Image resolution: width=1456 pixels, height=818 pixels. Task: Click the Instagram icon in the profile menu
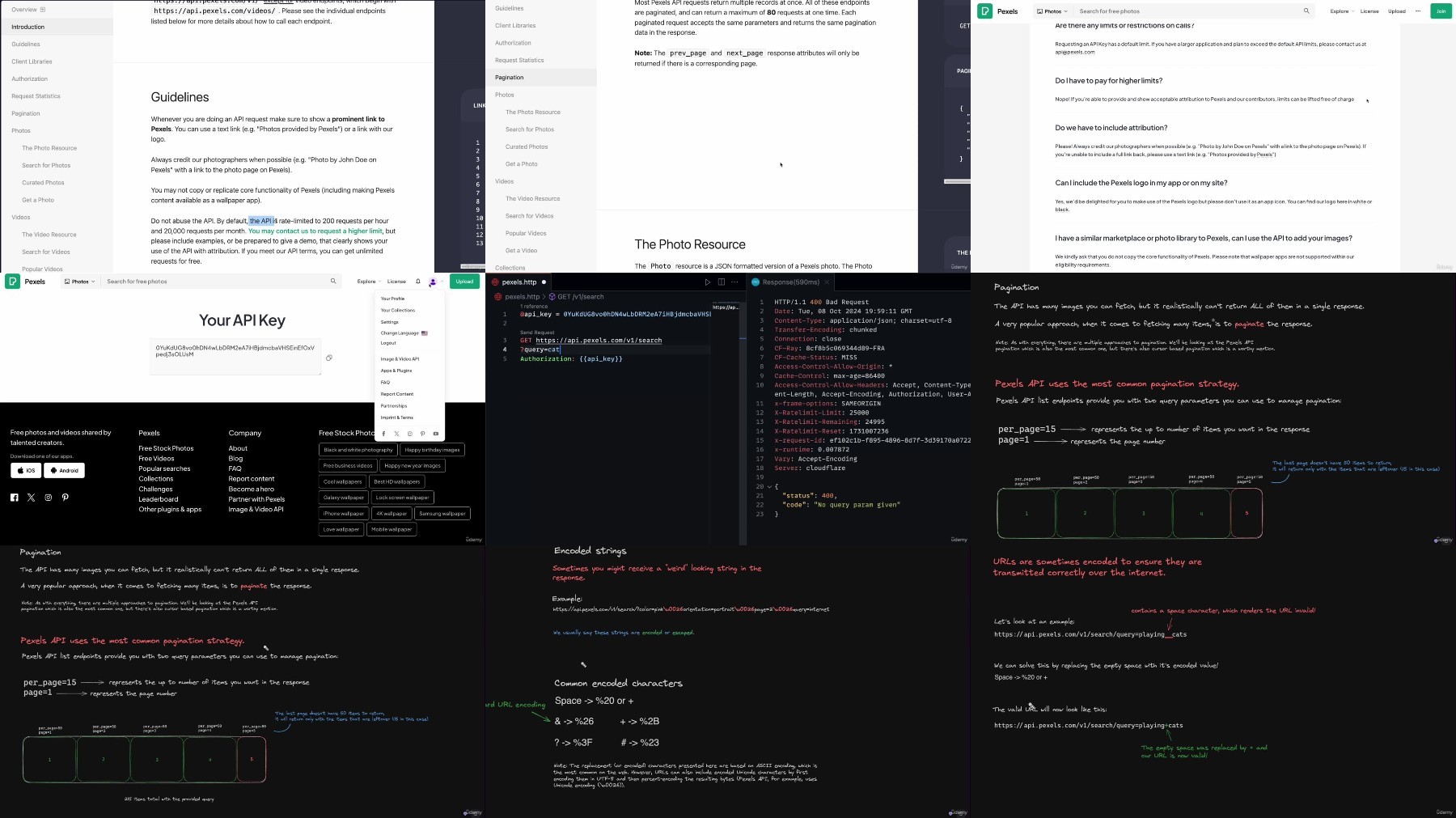tap(409, 434)
